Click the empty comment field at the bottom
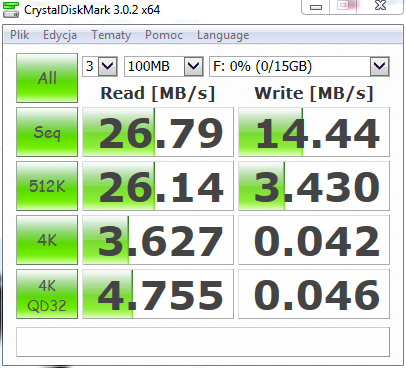The width and height of the screenshot is (406, 368). tap(203, 342)
